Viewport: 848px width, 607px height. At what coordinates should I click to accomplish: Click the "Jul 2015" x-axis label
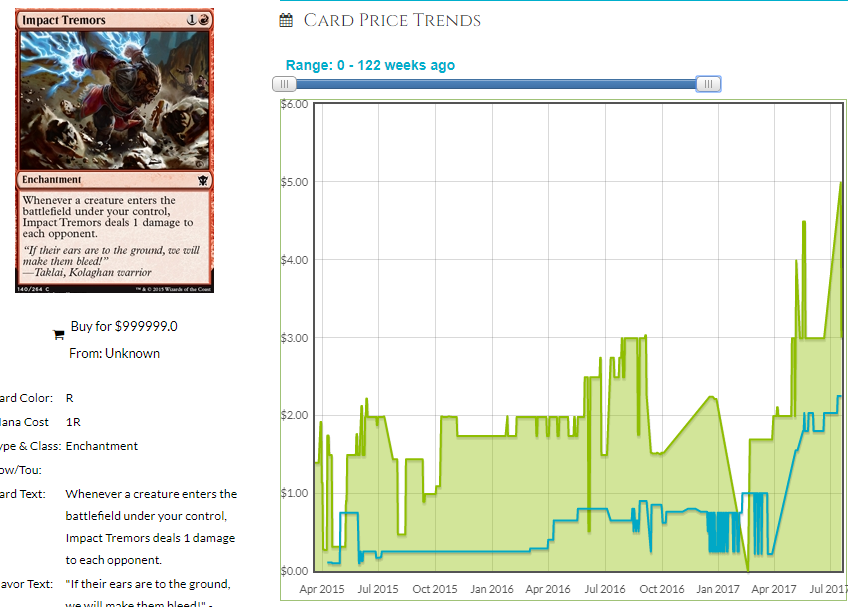(x=378, y=589)
